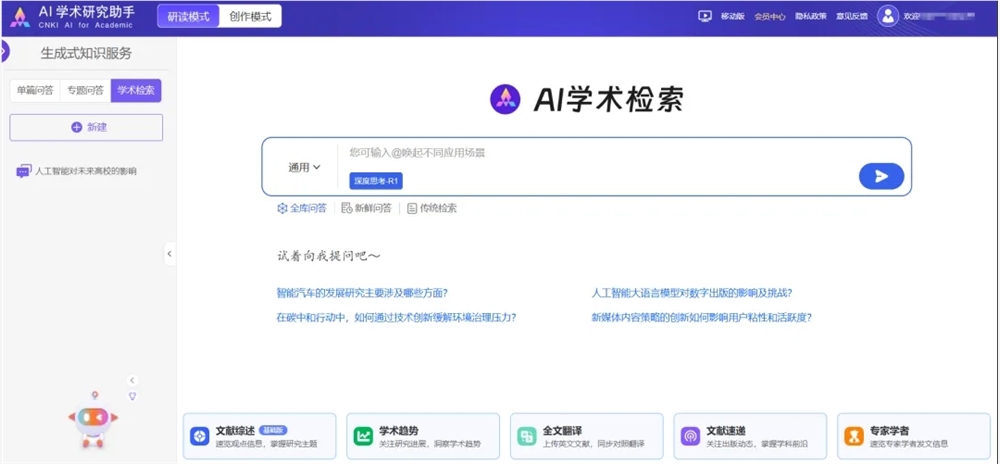The image size is (1000, 464).
Task: Launch the 全文翻译 translation tool
Action: 586,436
